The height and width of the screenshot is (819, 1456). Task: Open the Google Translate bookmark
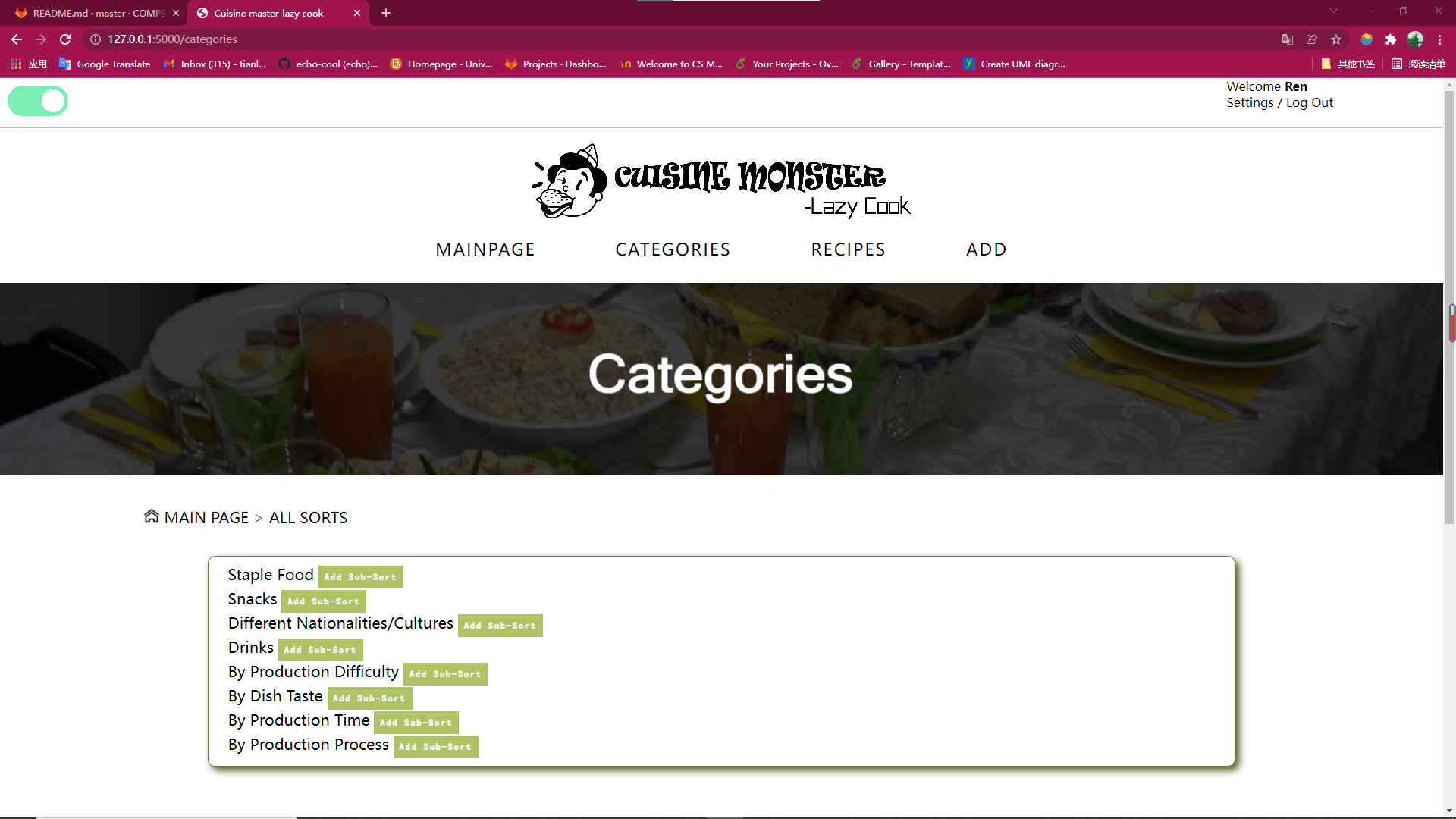point(105,64)
